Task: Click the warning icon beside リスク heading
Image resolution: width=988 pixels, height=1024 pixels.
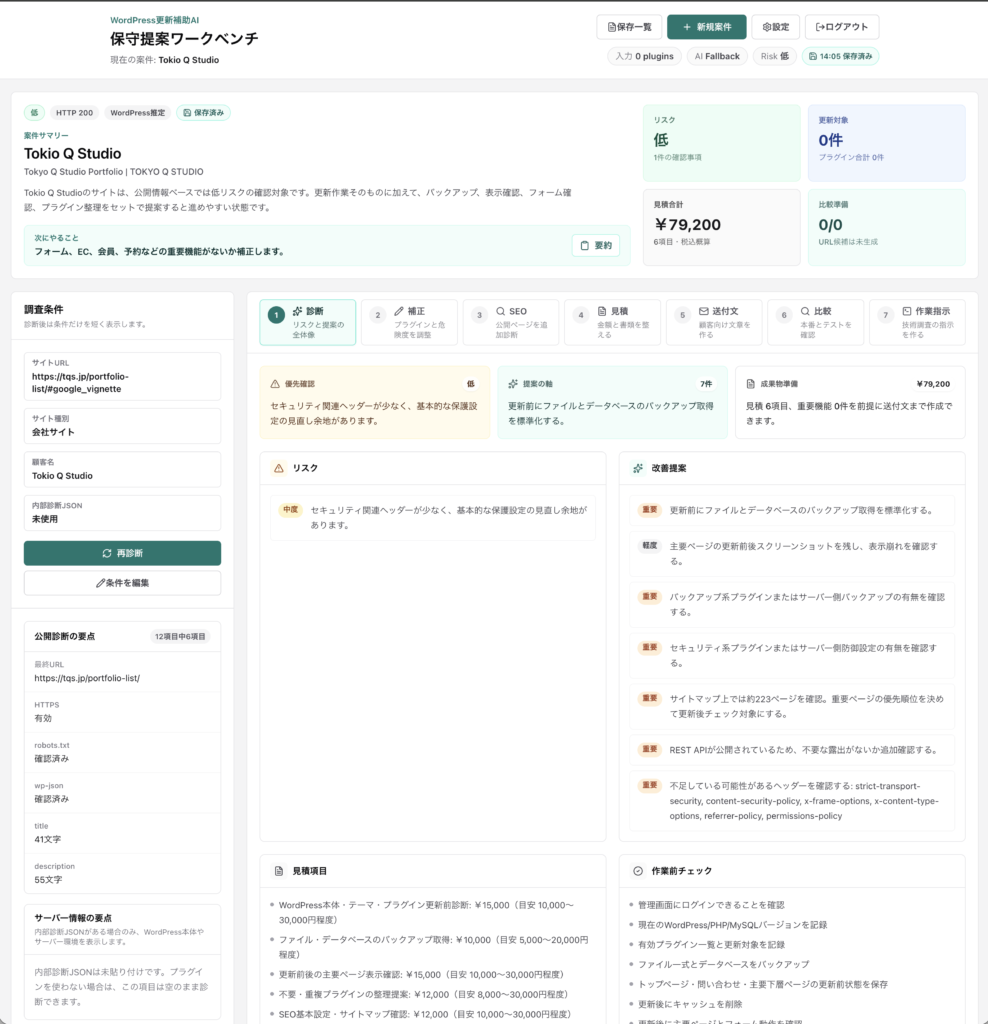Action: pos(279,468)
